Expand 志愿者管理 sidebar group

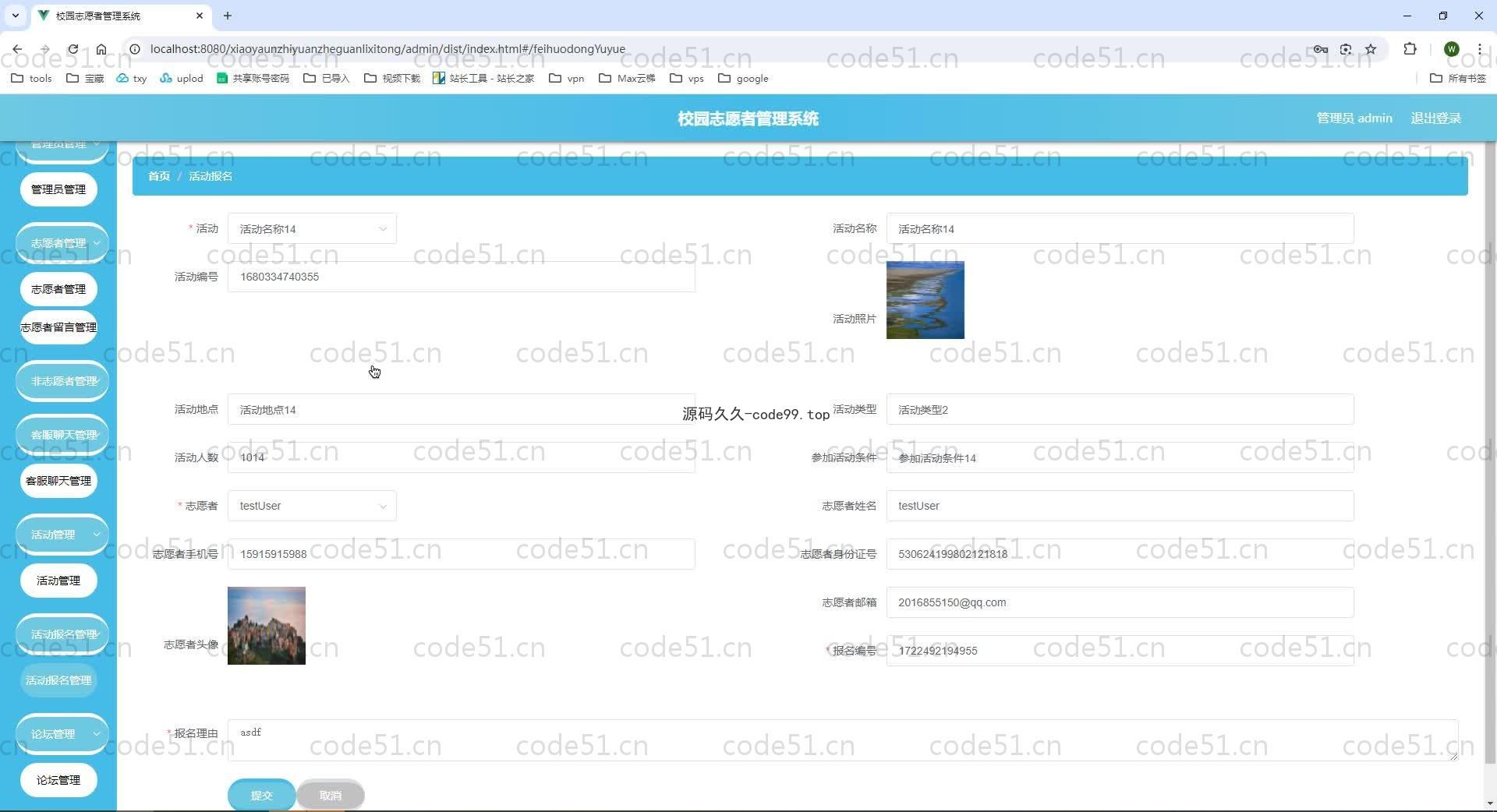click(x=62, y=243)
